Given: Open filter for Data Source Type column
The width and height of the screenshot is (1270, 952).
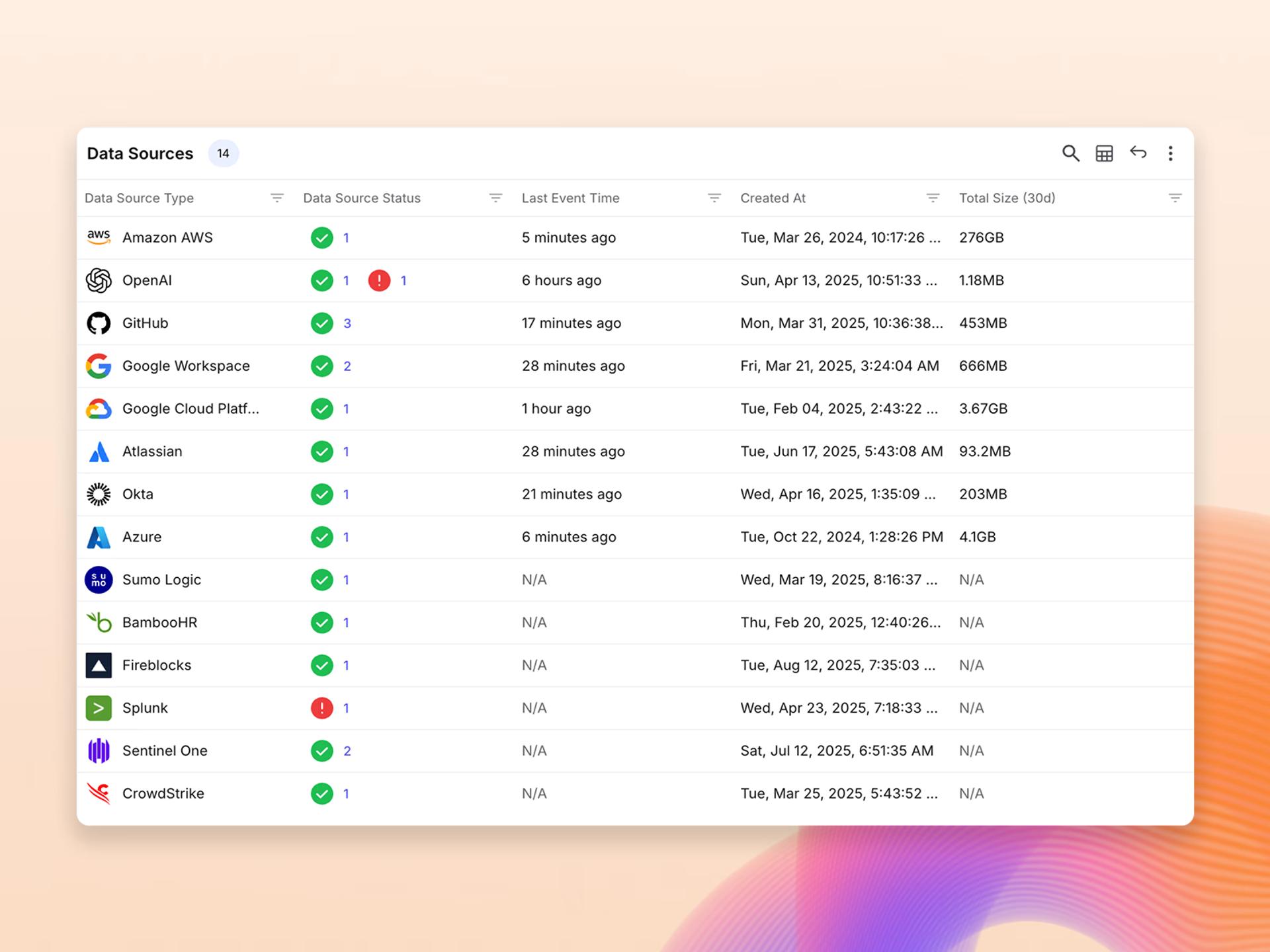Looking at the screenshot, I should [277, 198].
